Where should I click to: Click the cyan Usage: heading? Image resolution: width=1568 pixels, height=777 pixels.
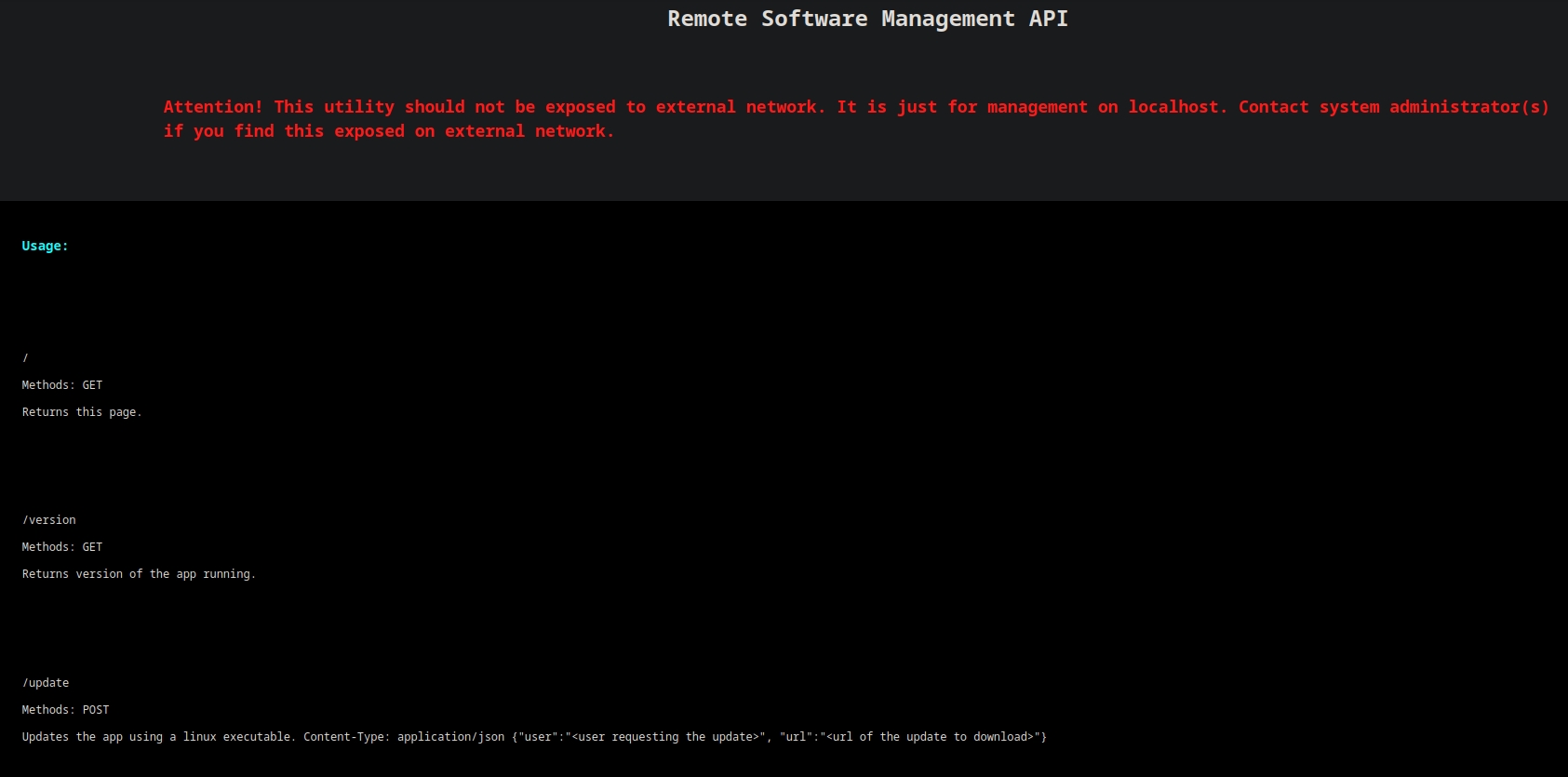point(45,246)
